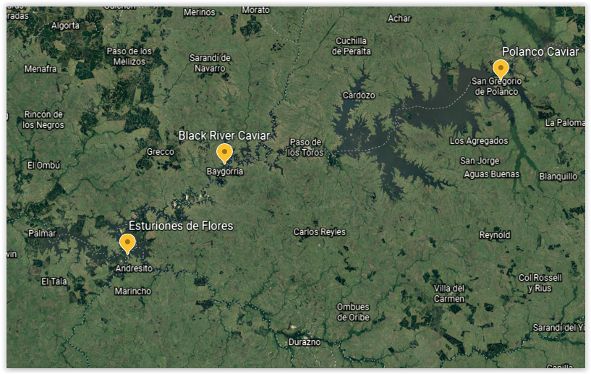
Task: Click the Baygorria place label
Action: point(225,172)
